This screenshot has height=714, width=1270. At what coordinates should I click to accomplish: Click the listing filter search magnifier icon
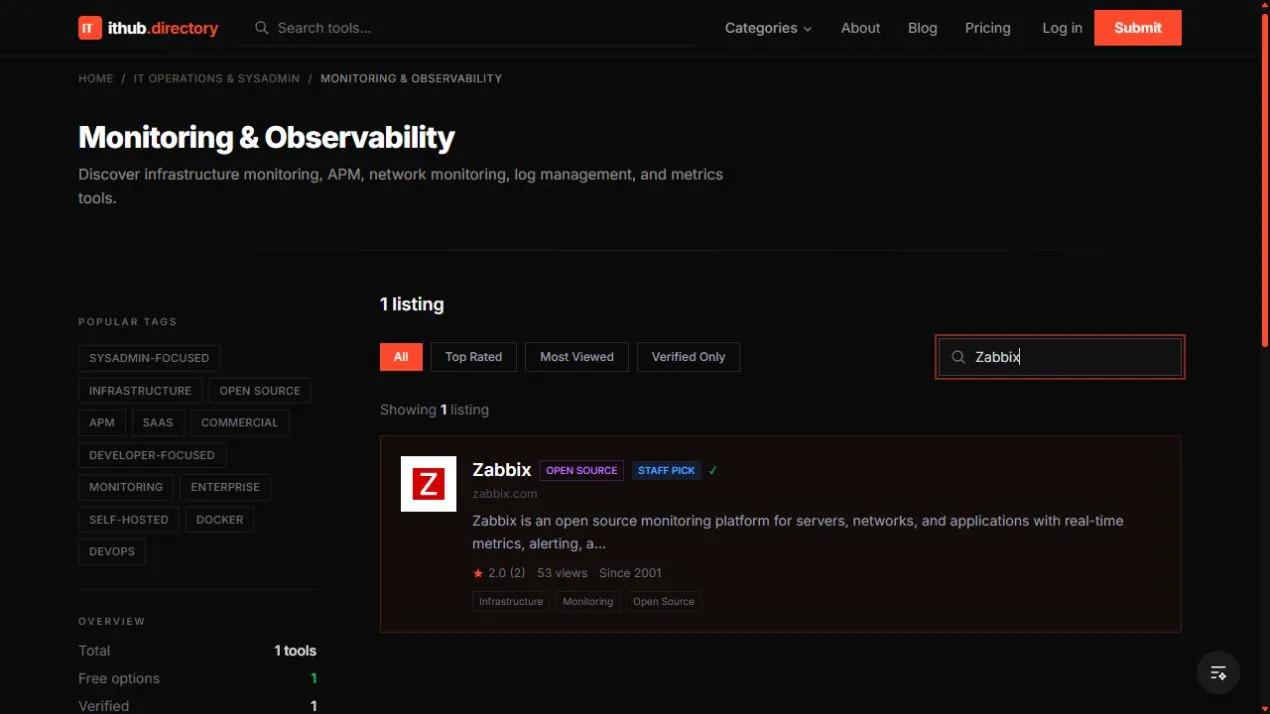pyautogui.click(x=958, y=357)
